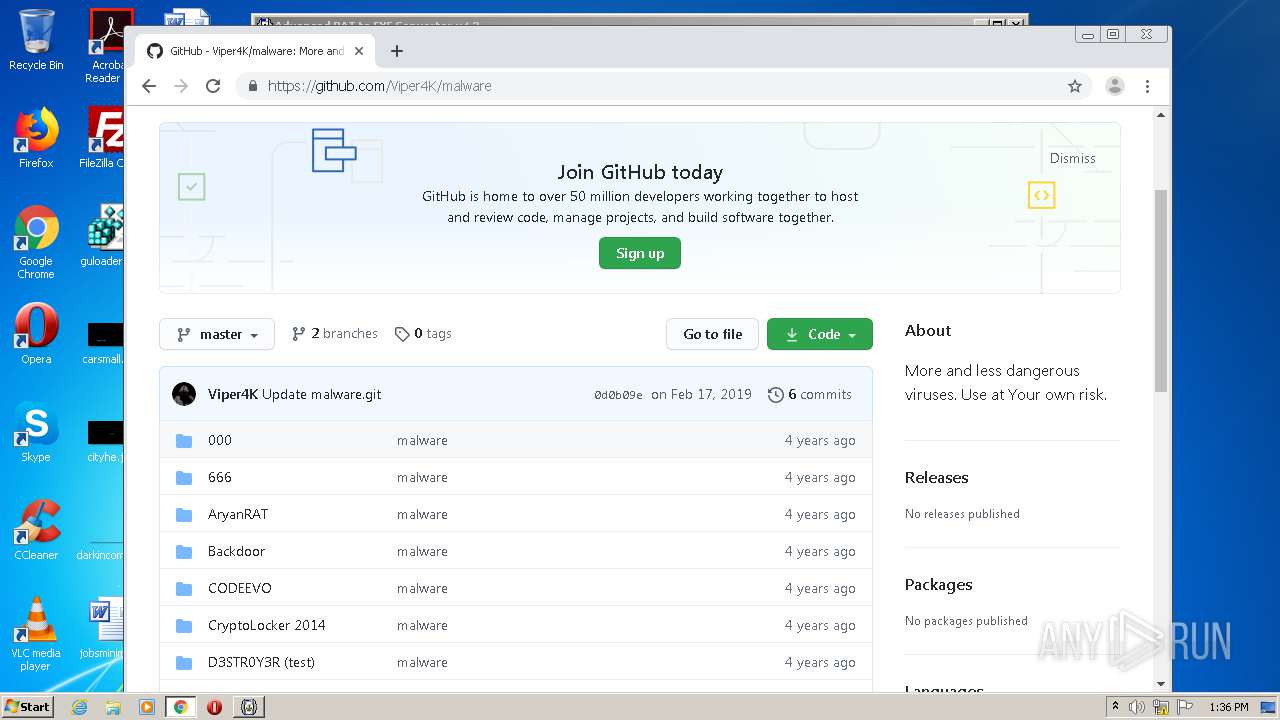
Task: Click the green Sign up button
Action: [640, 253]
